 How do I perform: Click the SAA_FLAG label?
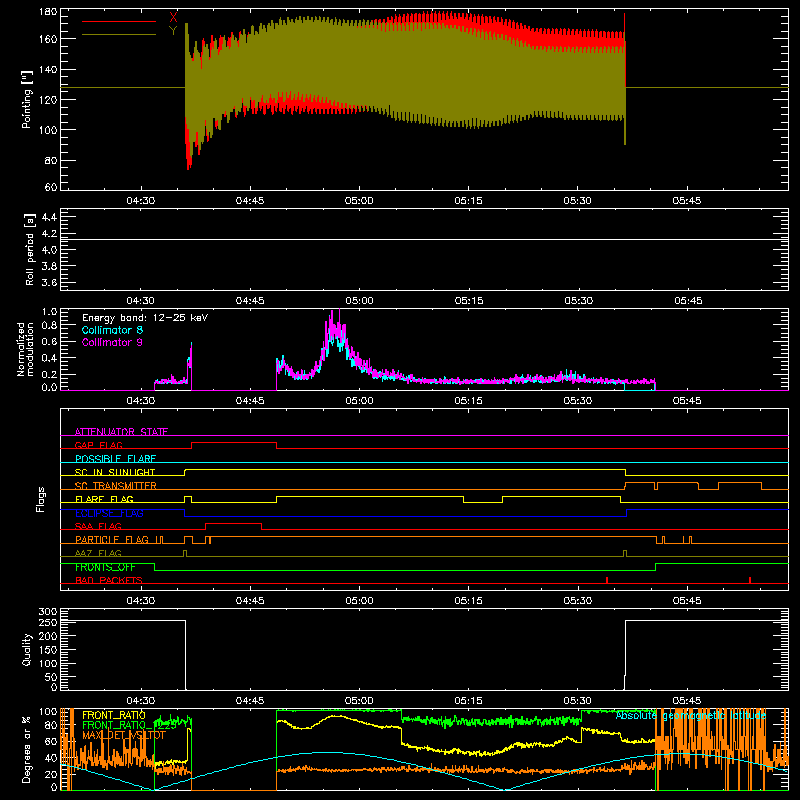tap(98, 526)
